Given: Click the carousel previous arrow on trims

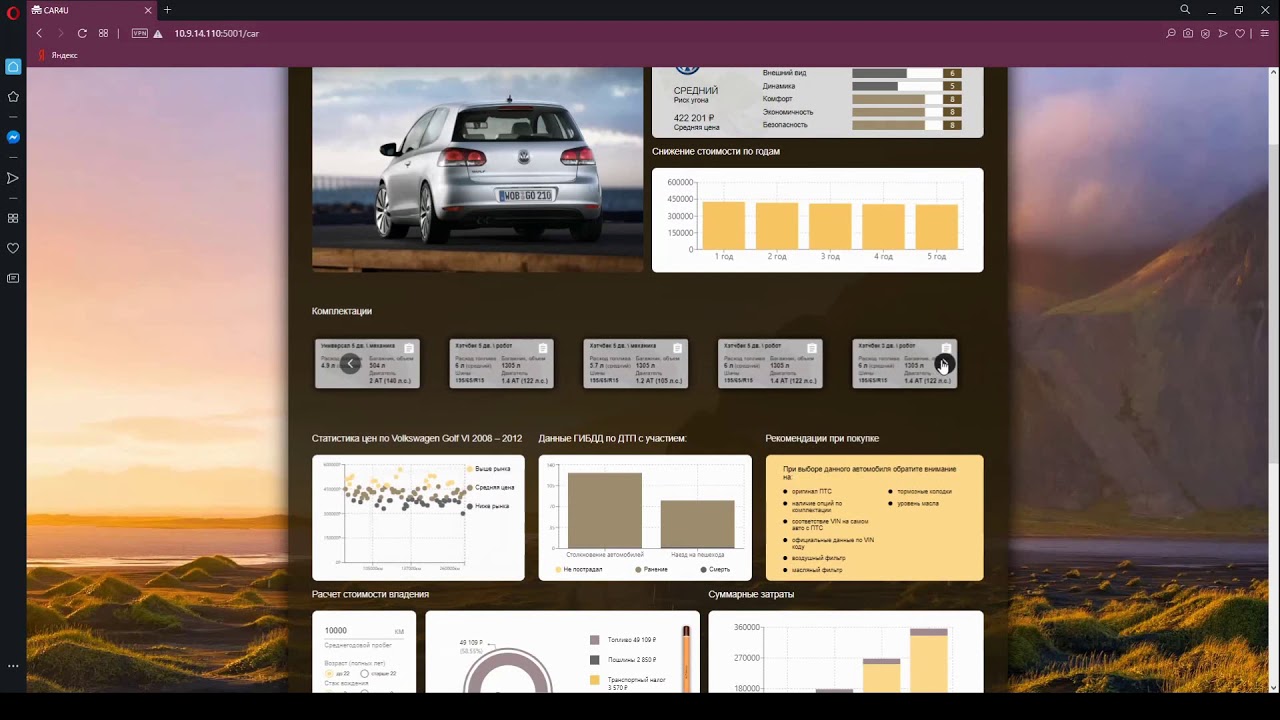Looking at the screenshot, I should tap(350, 364).
